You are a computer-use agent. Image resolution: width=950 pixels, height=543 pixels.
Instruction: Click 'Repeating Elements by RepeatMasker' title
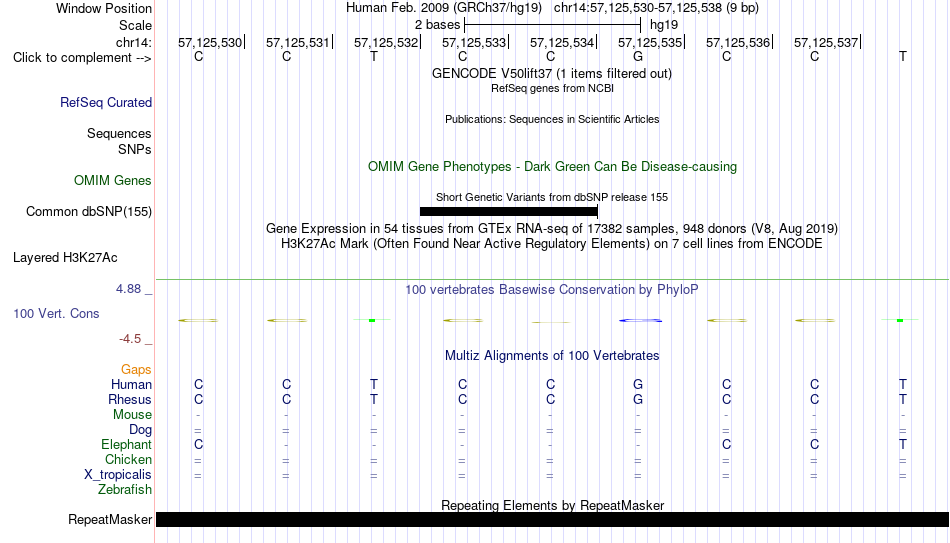(553, 505)
